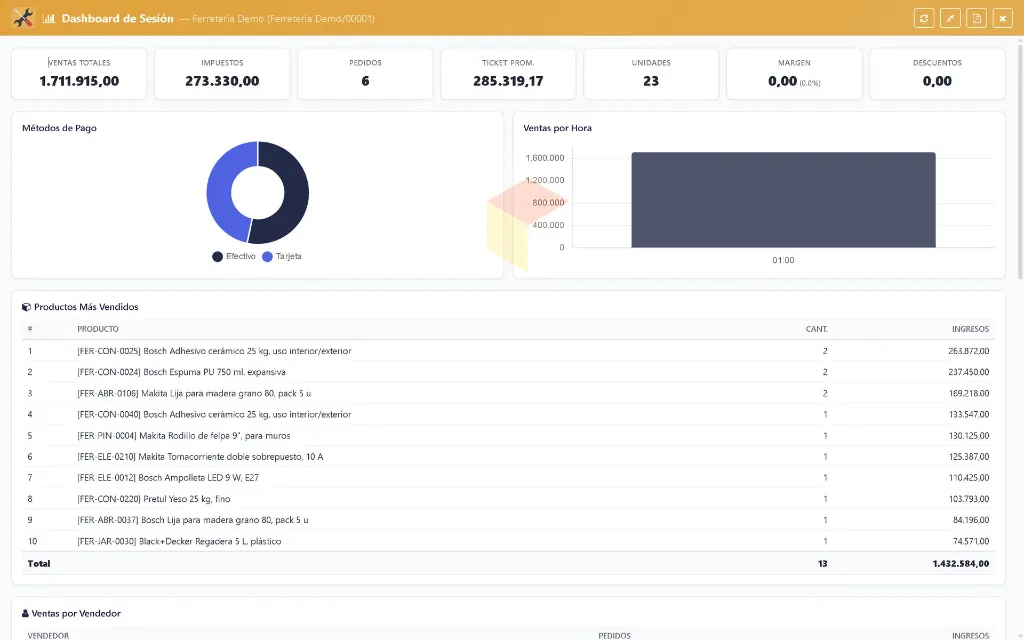Open the Descuentos 0,00 card
Image resolution: width=1024 pixels, height=640 pixels.
(937, 74)
